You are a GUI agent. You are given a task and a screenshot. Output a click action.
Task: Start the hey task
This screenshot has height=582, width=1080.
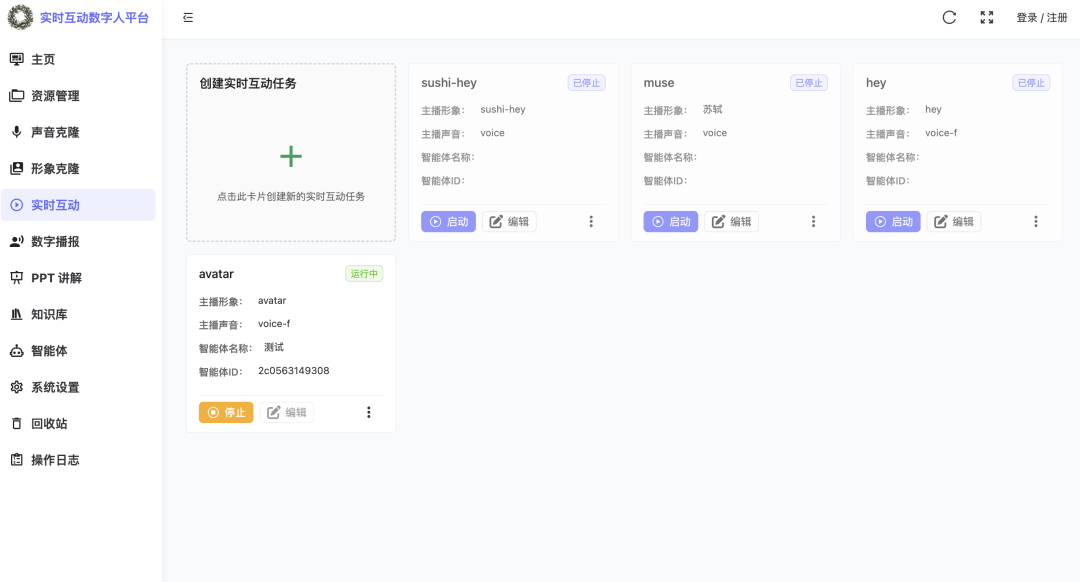pos(893,222)
